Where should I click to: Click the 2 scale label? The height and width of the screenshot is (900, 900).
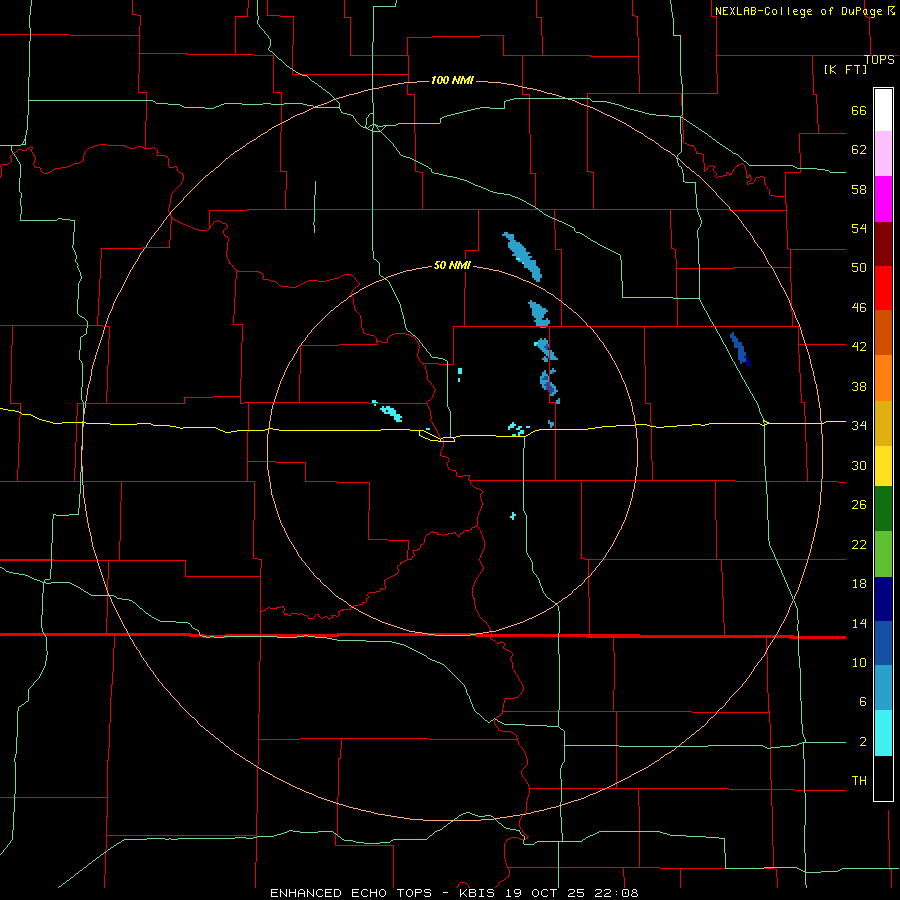[863, 742]
